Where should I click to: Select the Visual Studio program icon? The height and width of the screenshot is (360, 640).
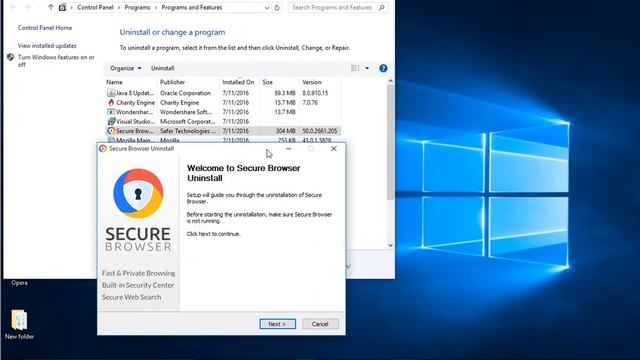tap(111, 121)
